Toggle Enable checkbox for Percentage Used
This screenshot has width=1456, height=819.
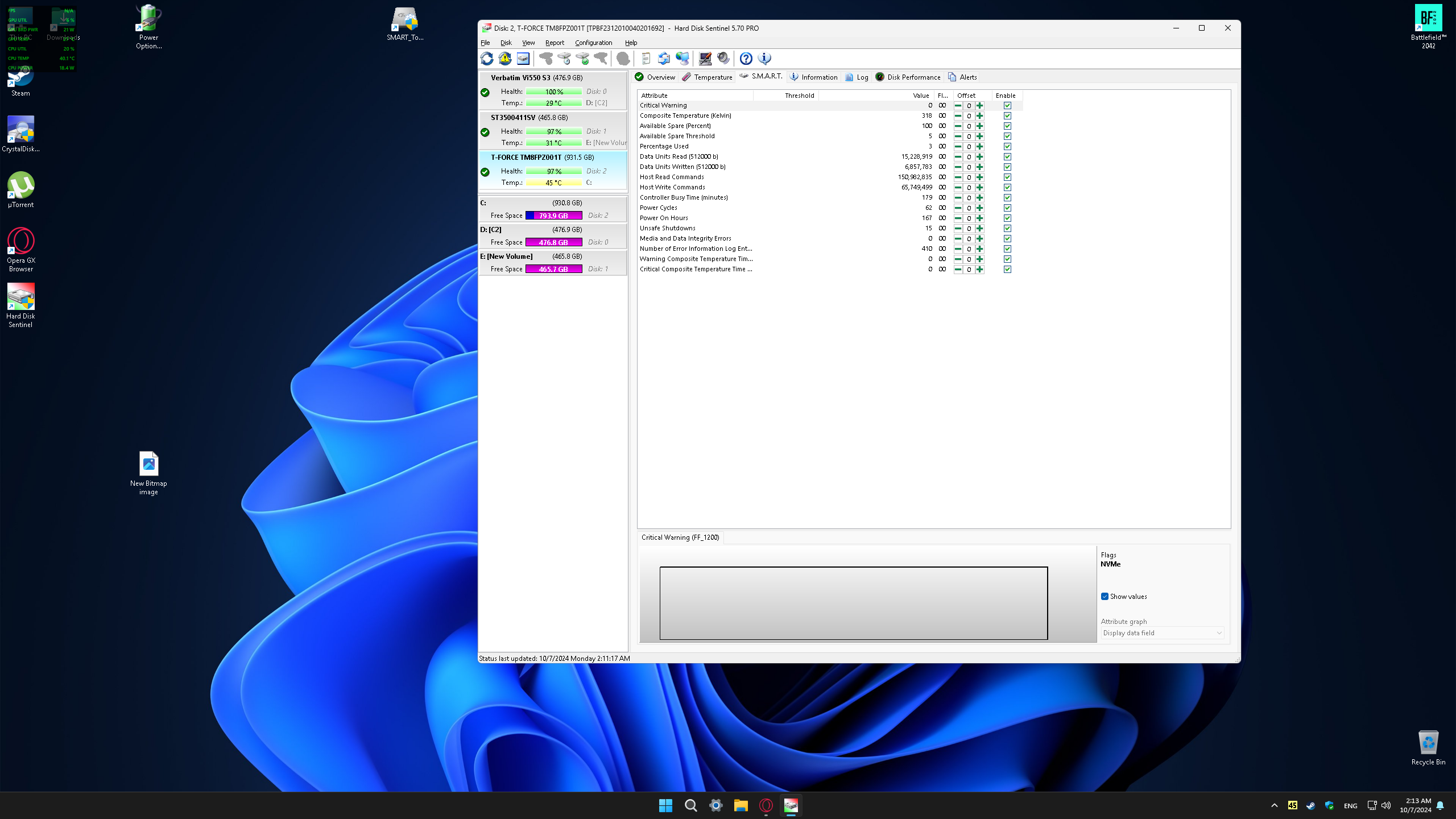pyautogui.click(x=1007, y=147)
